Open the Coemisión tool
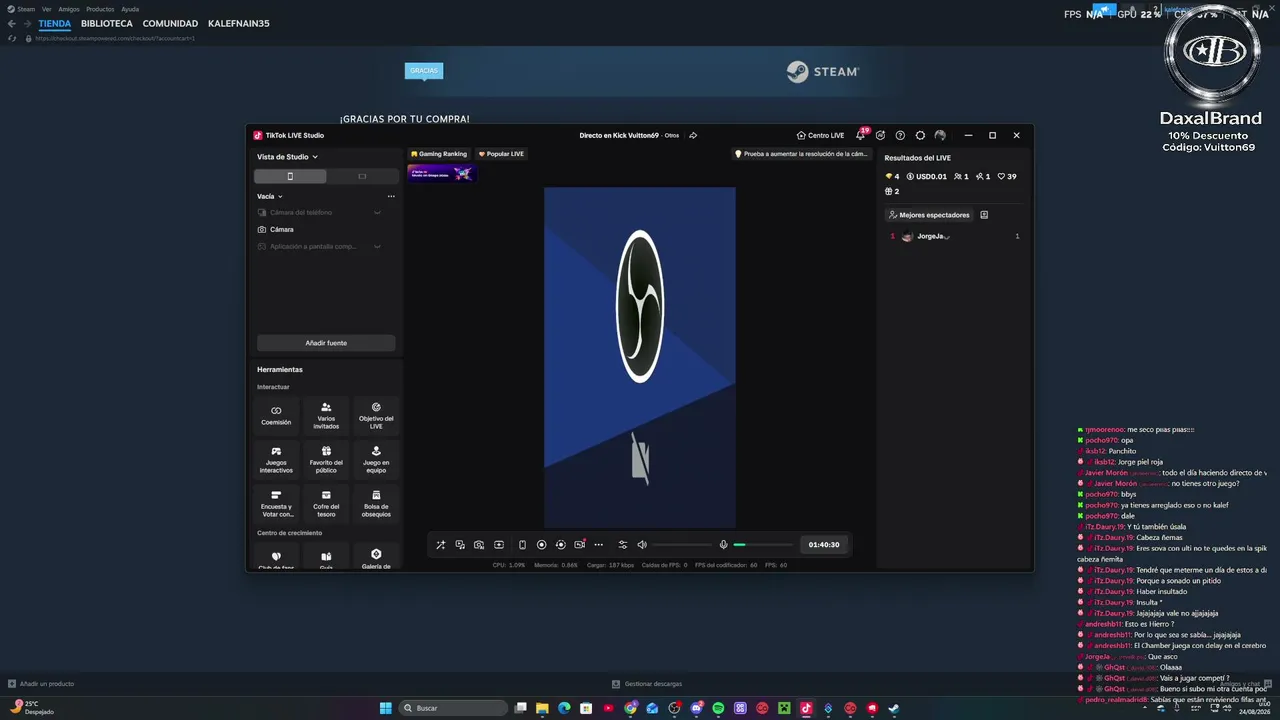 [x=276, y=414]
